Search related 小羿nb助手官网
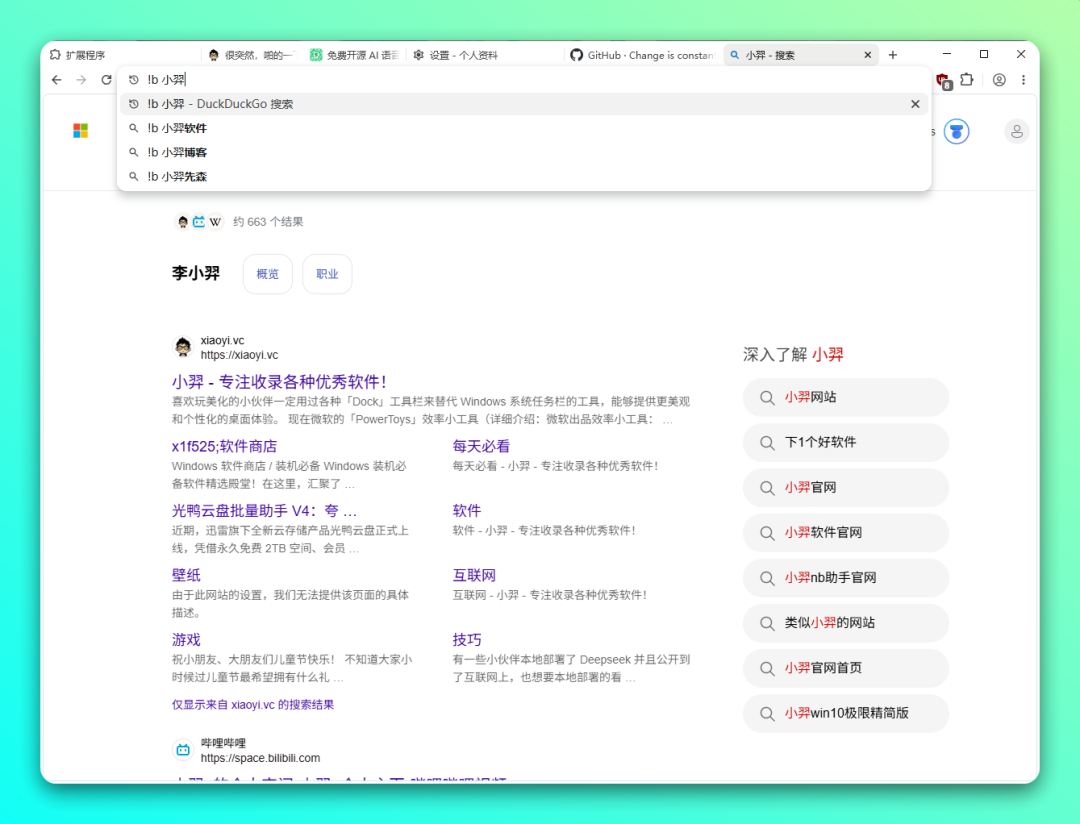Image resolution: width=1080 pixels, height=824 pixels. [x=846, y=578]
